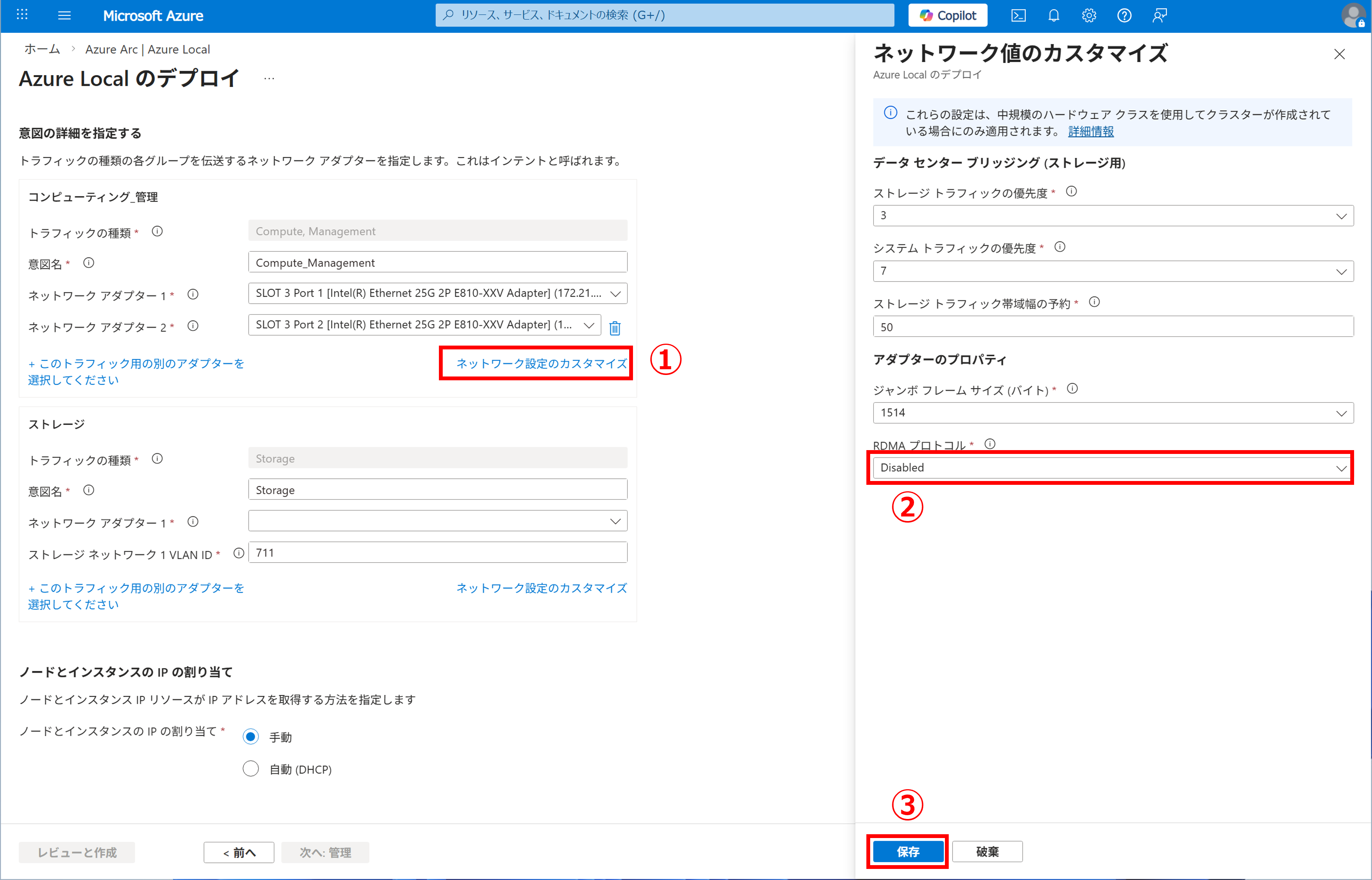Screen dimensions: 1372x880
Task: Navigate to Azure Arc | Azure Local breadcrumb
Action: coord(147,49)
